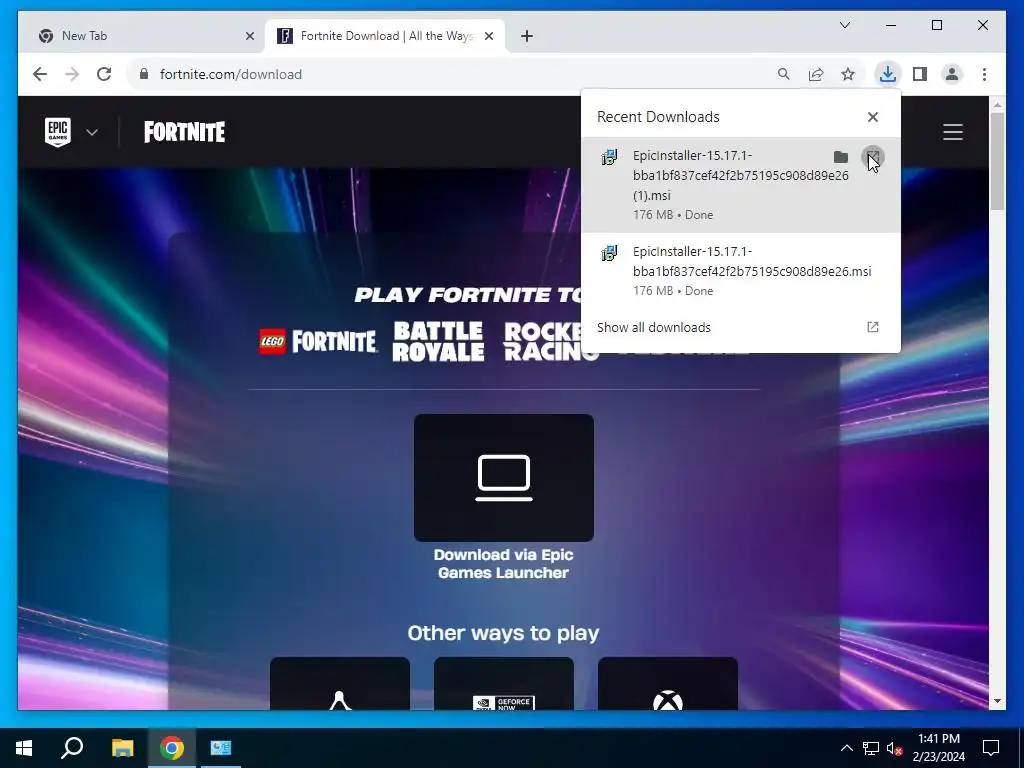The width and height of the screenshot is (1024, 768).
Task: Click the scrollbar down arrow
Action: coord(997,701)
